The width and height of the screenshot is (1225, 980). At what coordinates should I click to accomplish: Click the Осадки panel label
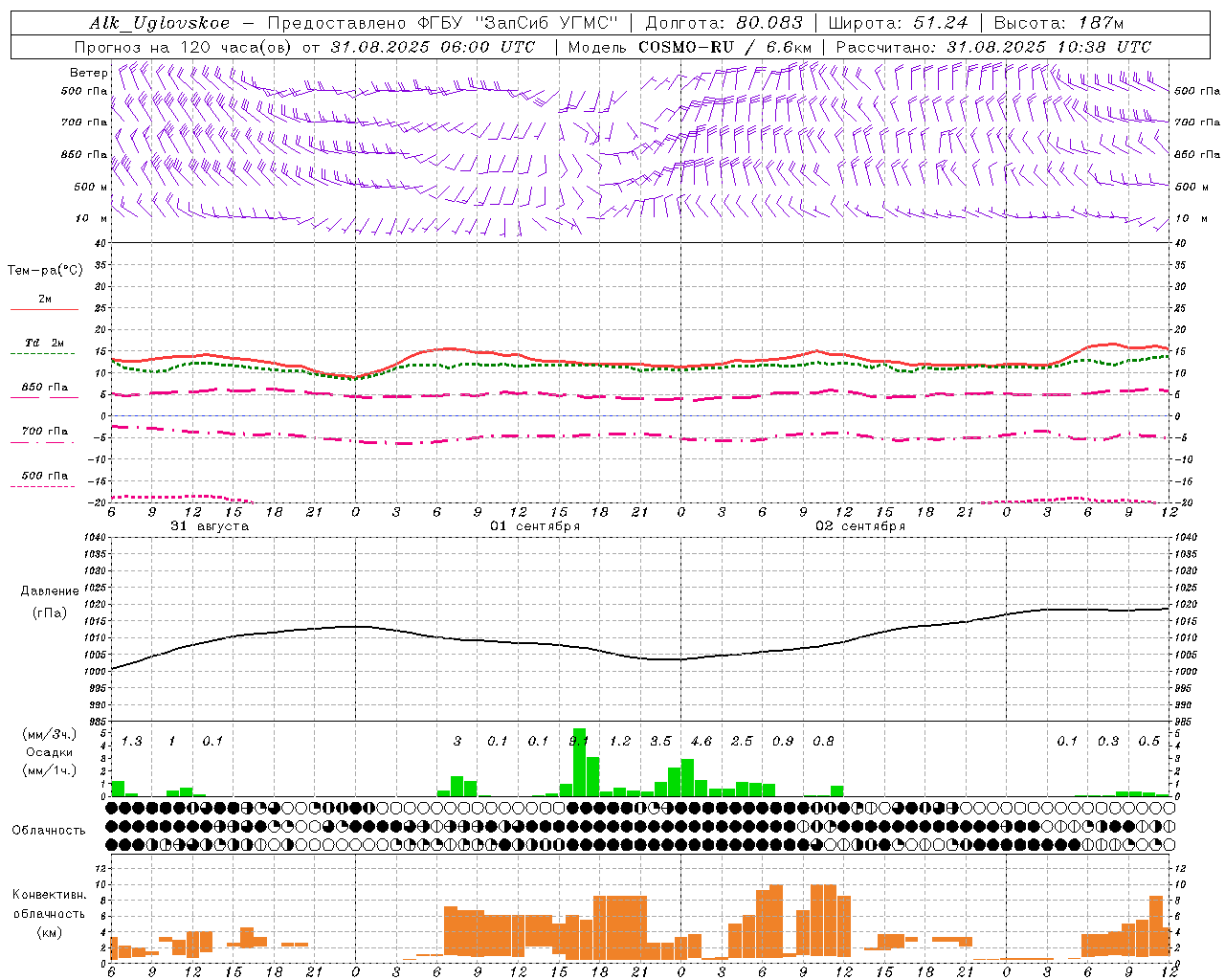click(x=50, y=752)
